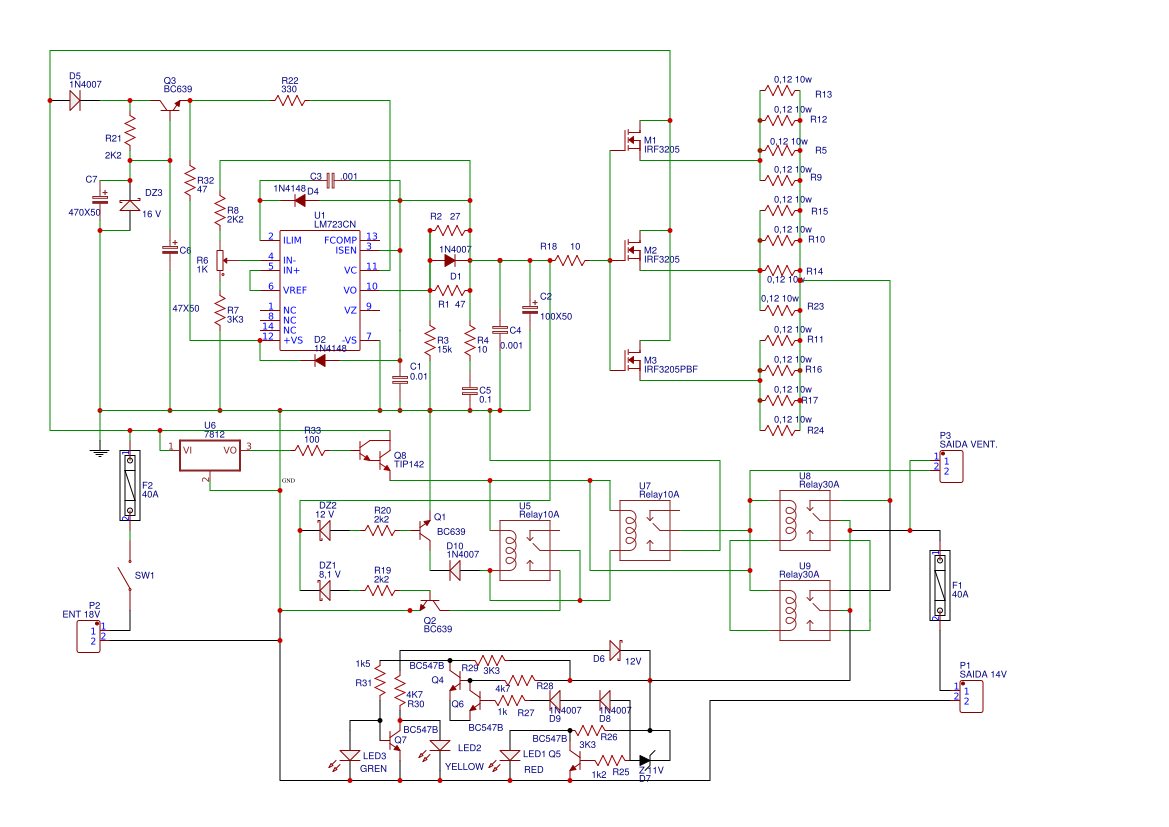Screen dimensions: 1169x827
Task: Select the 'IRF3205PBF' label text
Action: click(670, 370)
